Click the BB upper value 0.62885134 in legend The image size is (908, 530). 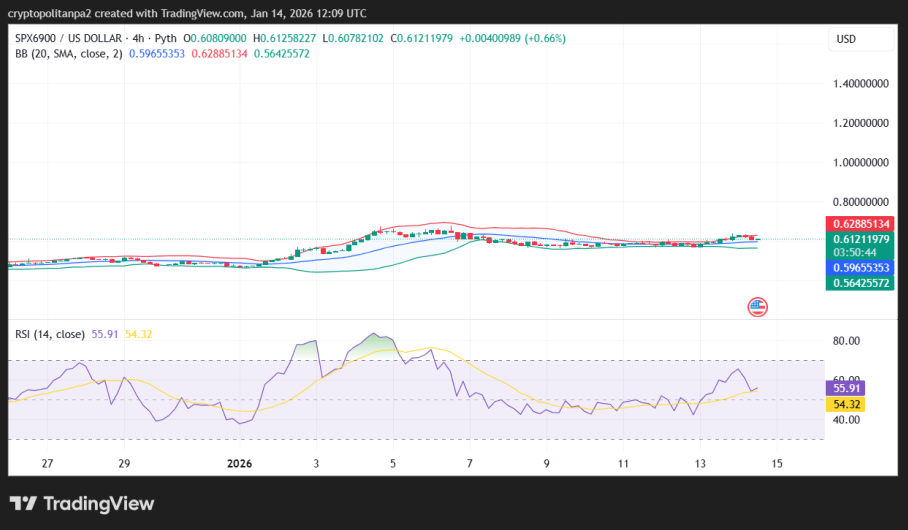pyautogui.click(x=219, y=54)
